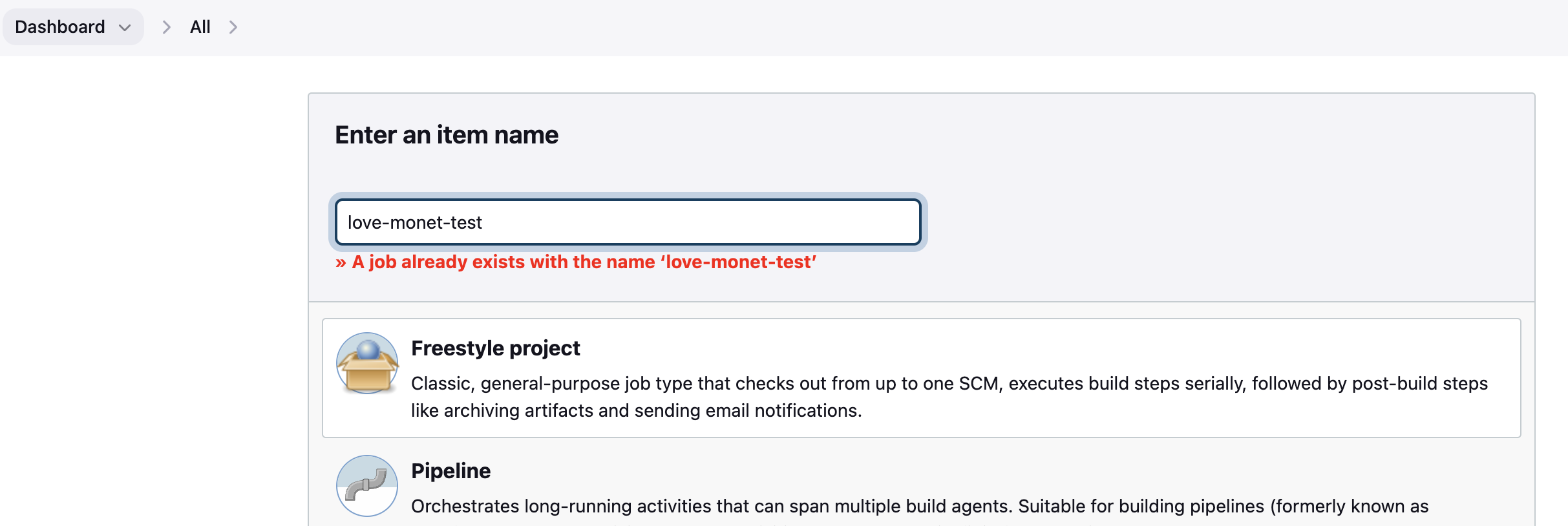Image resolution: width=1568 pixels, height=526 pixels.
Task: Choose the Pipeline title
Action: 451,471
